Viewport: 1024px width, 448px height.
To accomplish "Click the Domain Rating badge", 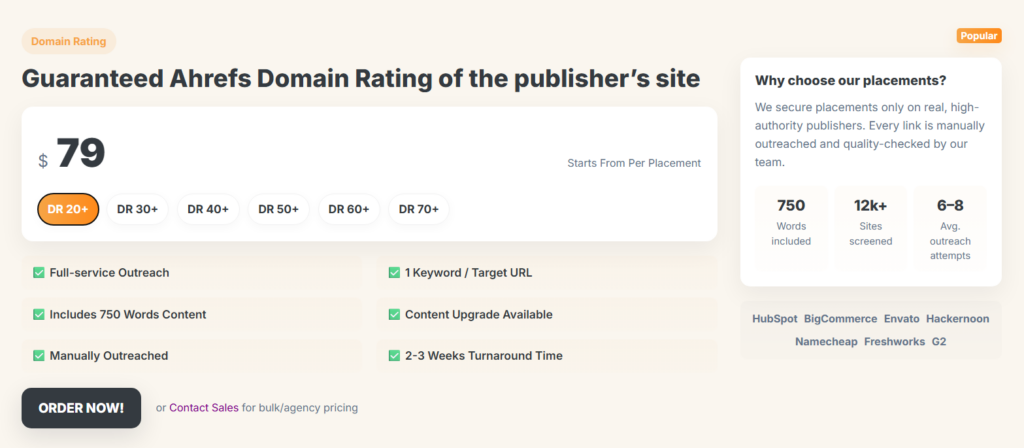I will [69, 41].
